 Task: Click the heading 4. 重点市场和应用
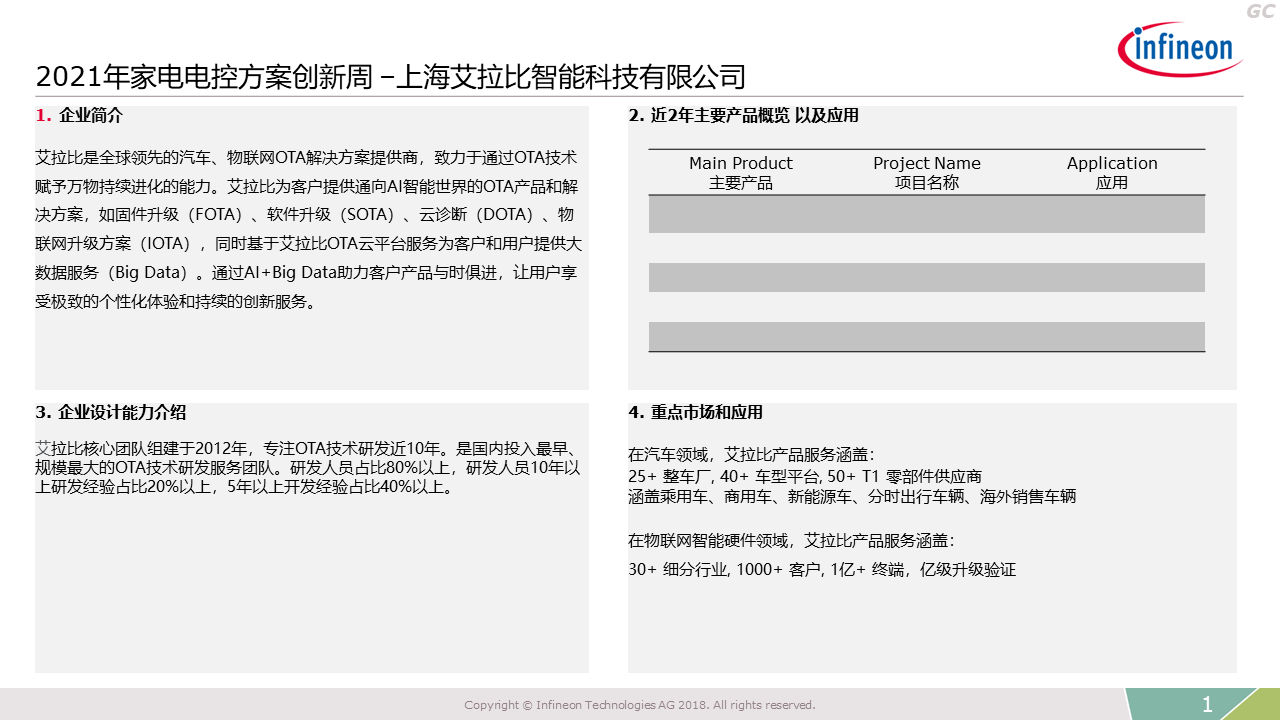pos(696,413)
